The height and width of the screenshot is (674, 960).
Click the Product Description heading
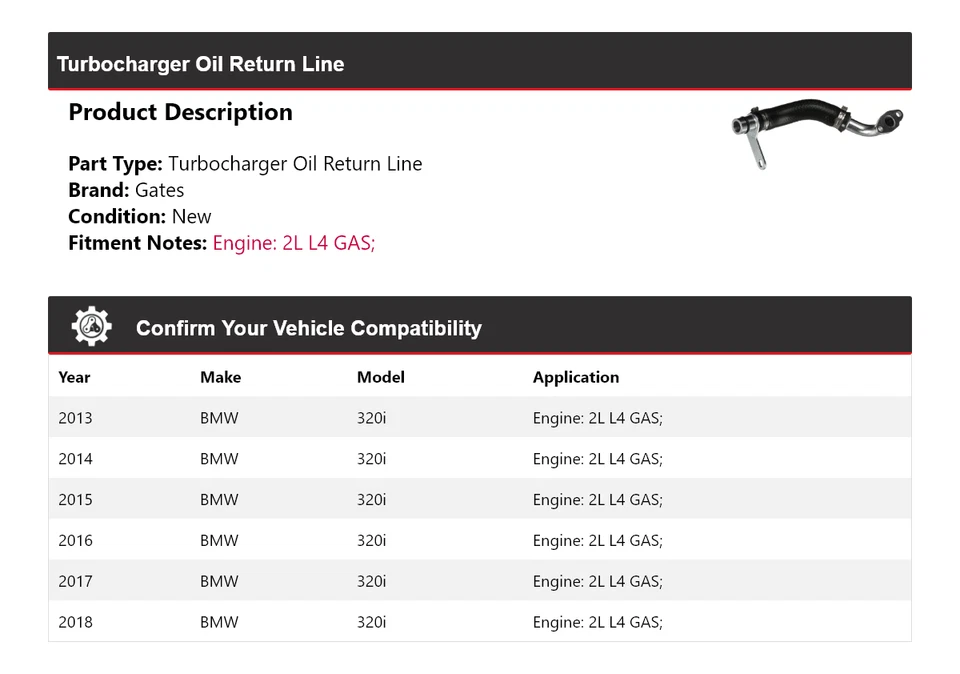point(180,112)
